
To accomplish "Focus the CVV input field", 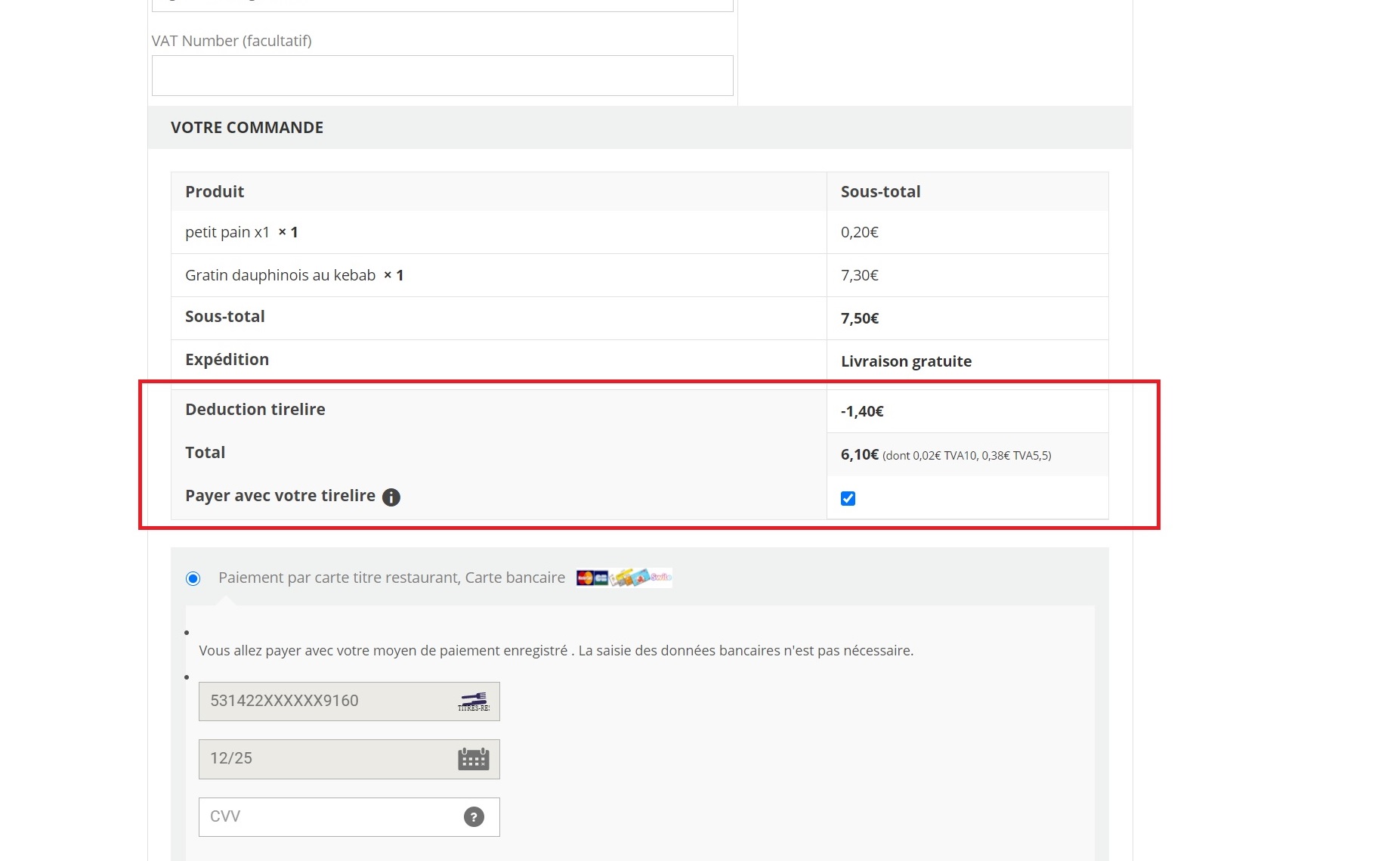I will coord(349,817).
